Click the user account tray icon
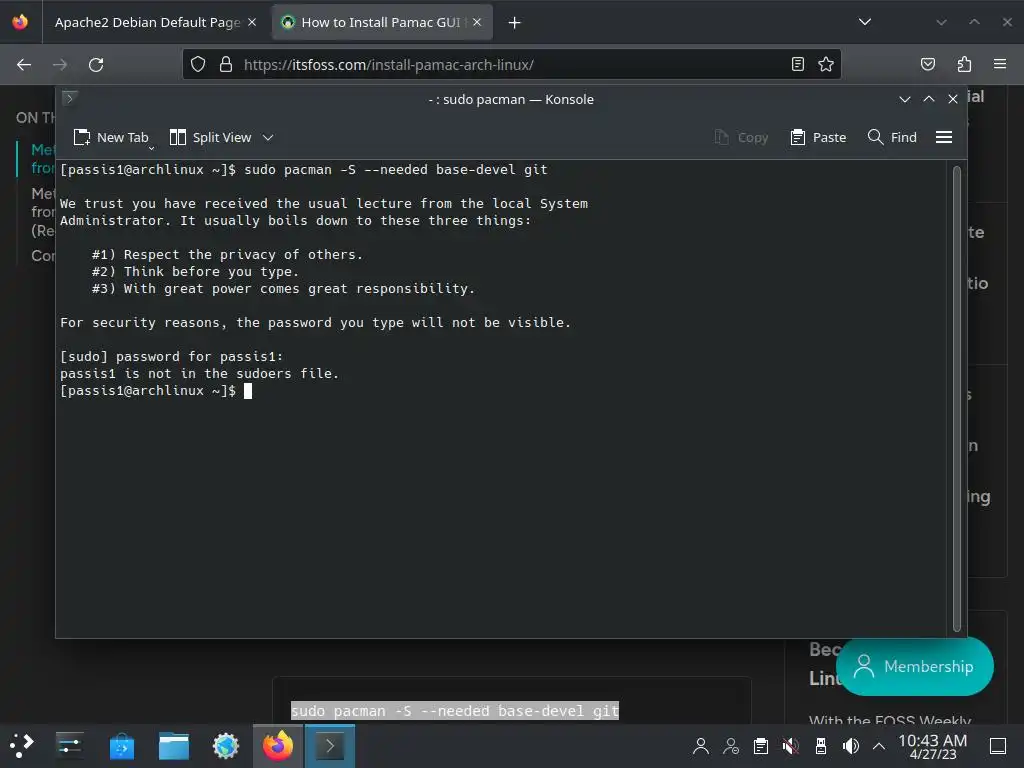Screen dimensions: 1024x768 coord(701,746)
